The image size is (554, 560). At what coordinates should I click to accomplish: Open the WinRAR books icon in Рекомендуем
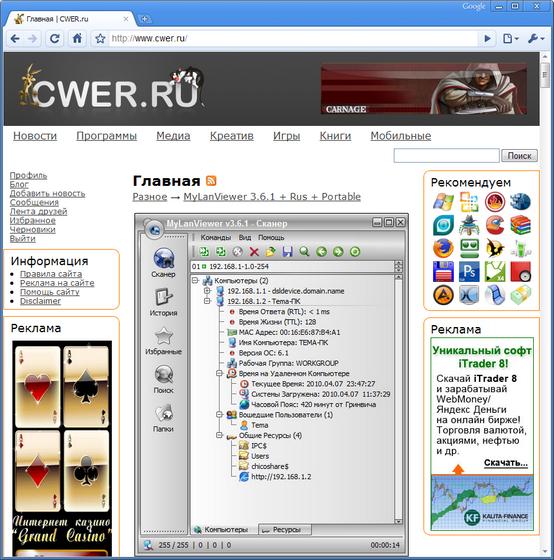tap(520, 225)
